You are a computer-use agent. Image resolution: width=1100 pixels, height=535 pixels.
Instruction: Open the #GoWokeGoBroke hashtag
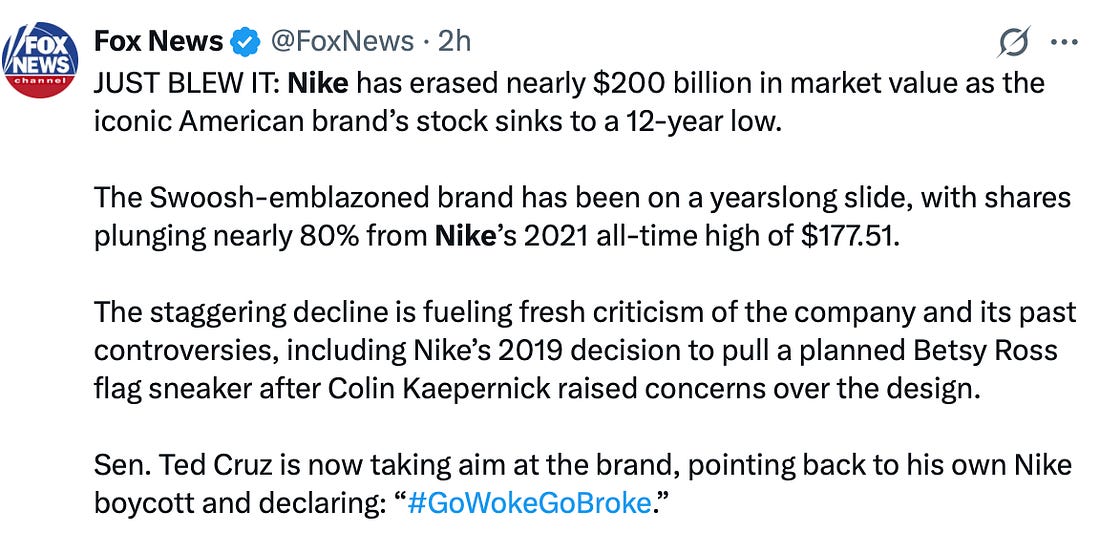(528, 503)
